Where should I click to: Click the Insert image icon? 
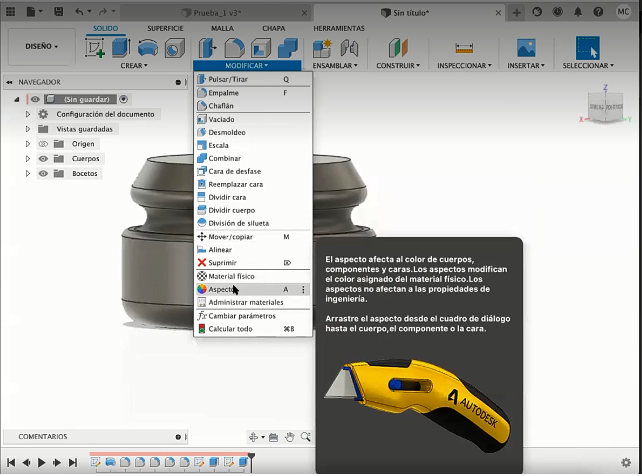coord(526,48)
